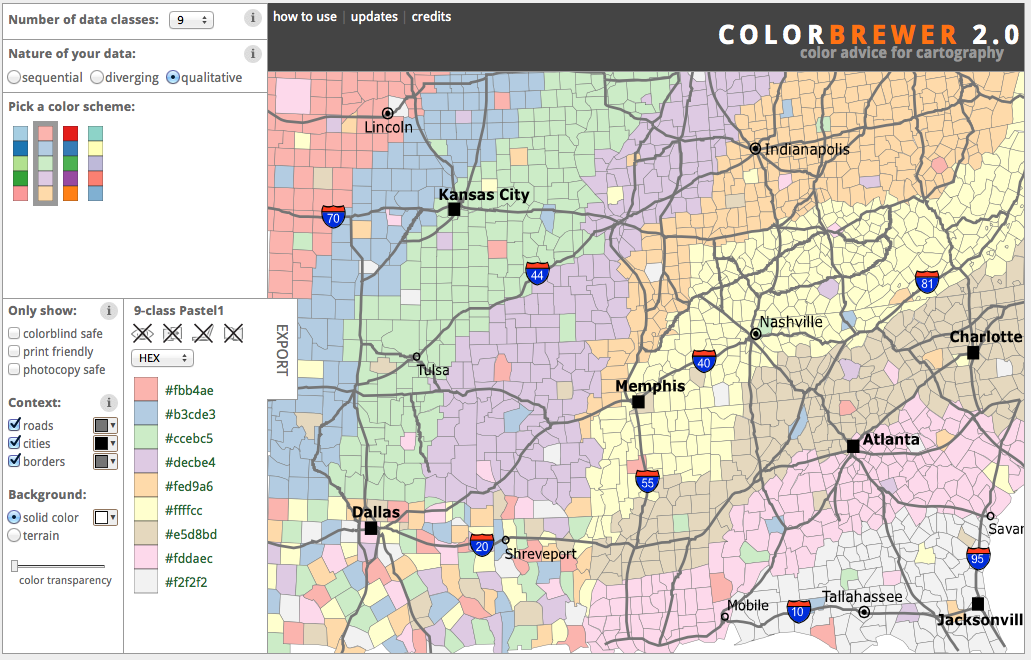The height and width of the screenshot is (660, 1031).
Task: Open the how to use page
Action: (x=305, y=16)
